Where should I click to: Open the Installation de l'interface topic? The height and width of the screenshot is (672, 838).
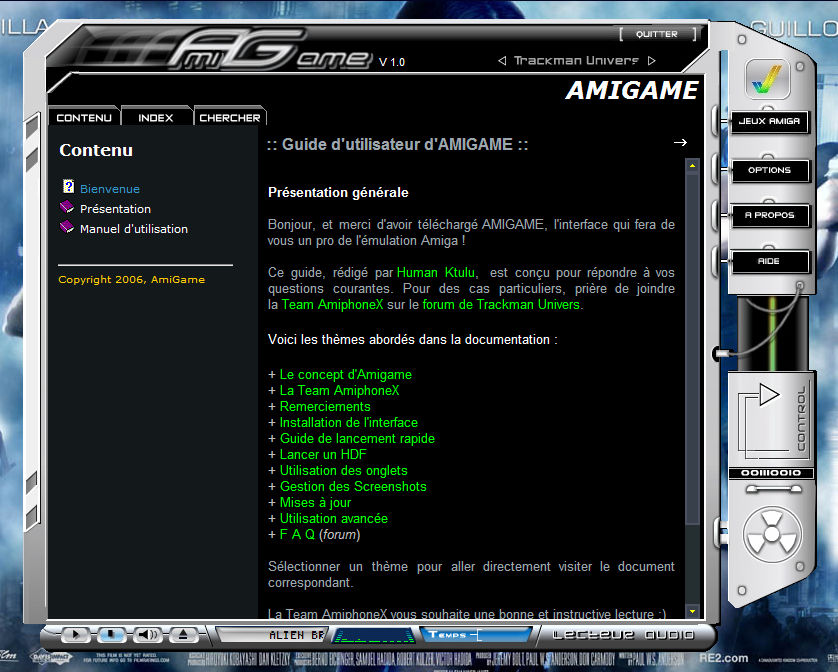pyautogui.click(x=348, y=423)
